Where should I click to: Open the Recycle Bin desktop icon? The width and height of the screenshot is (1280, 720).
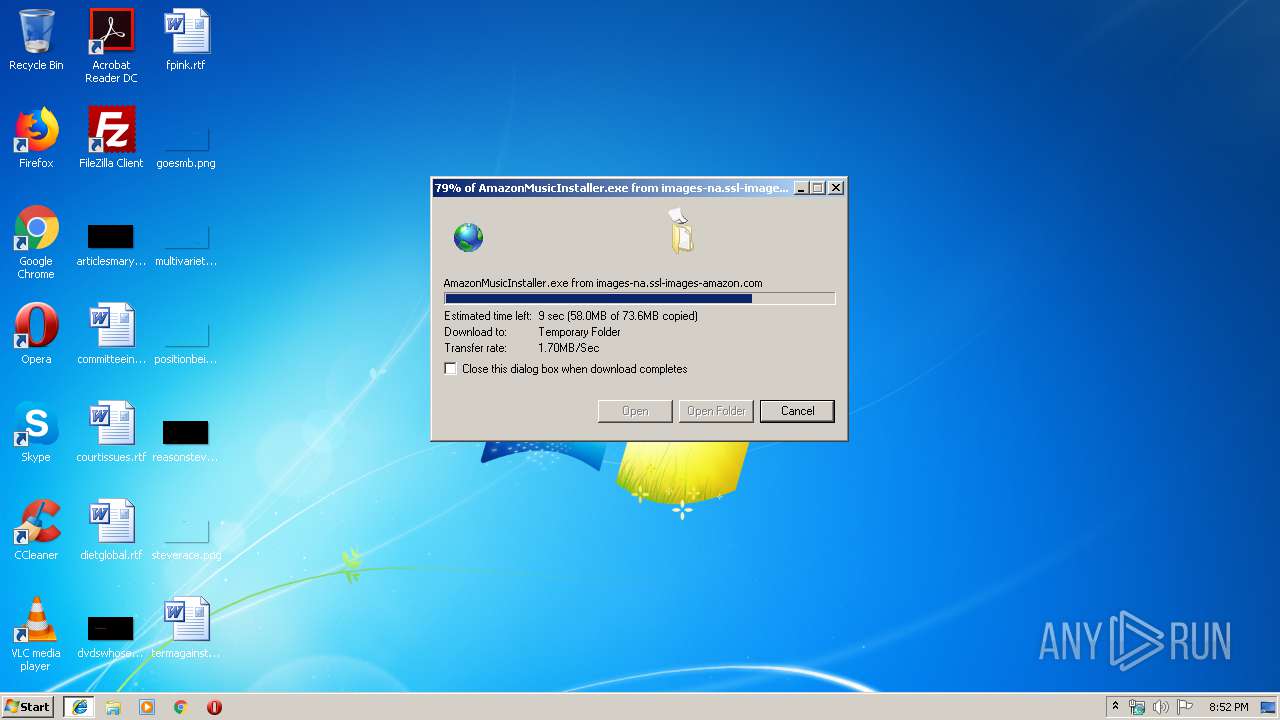tap(36, 40)
